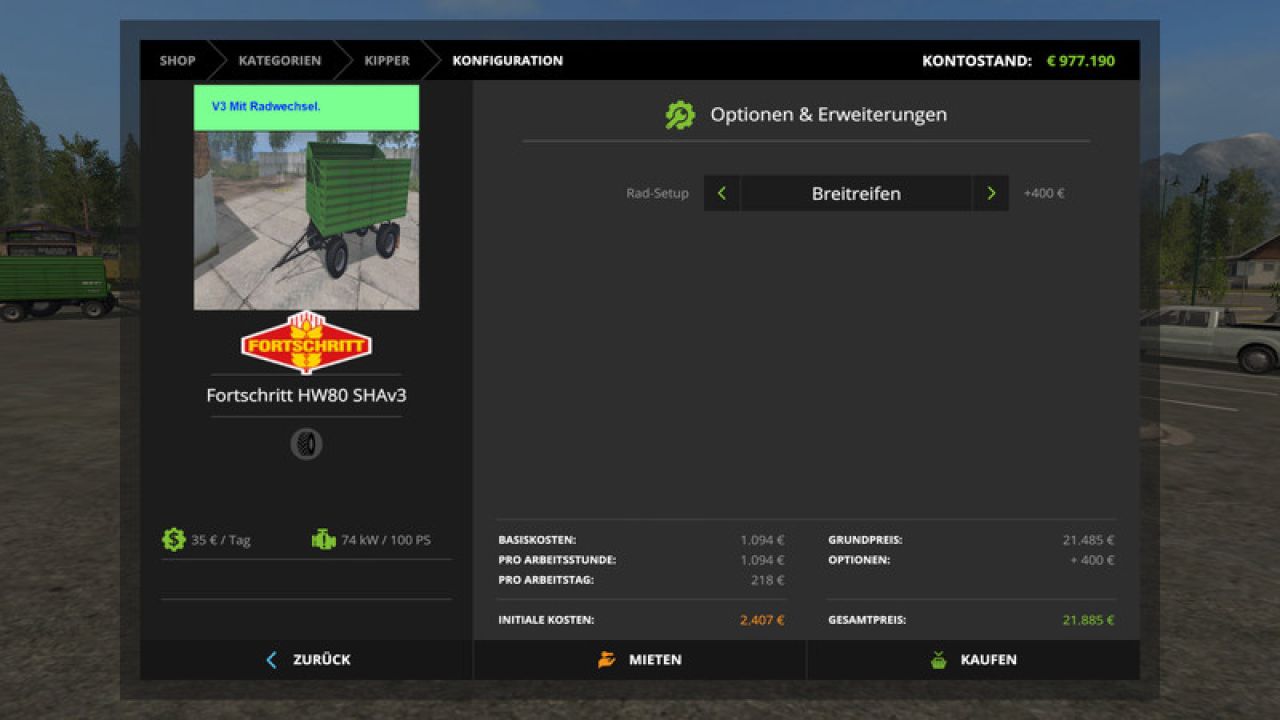This screenshot has width=1280, height=720.
Task: Select next Rad-Setup option with right arrow
Action: point(990,193)
